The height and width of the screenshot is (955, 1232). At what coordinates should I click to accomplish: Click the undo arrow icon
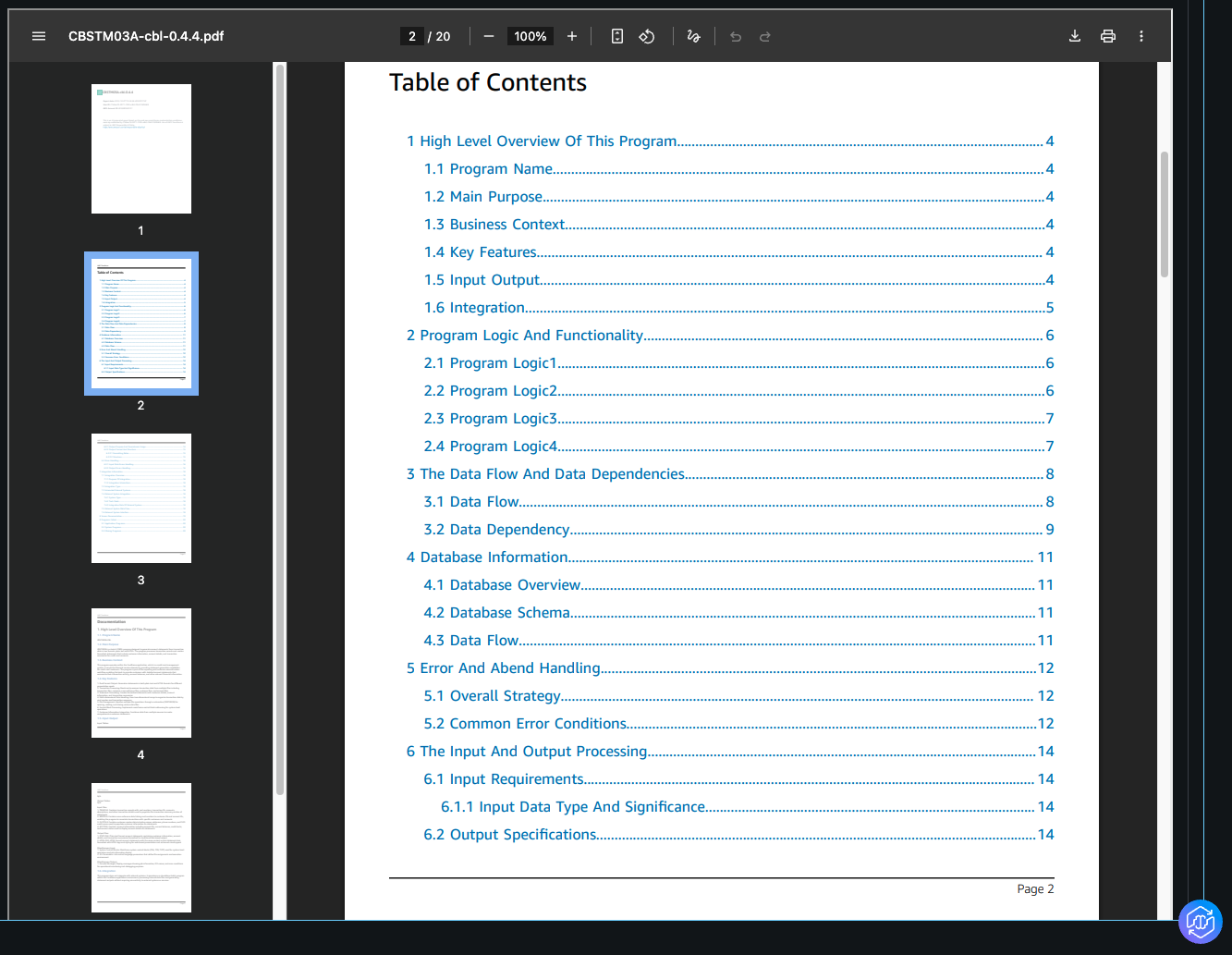(x=736, y=36)
